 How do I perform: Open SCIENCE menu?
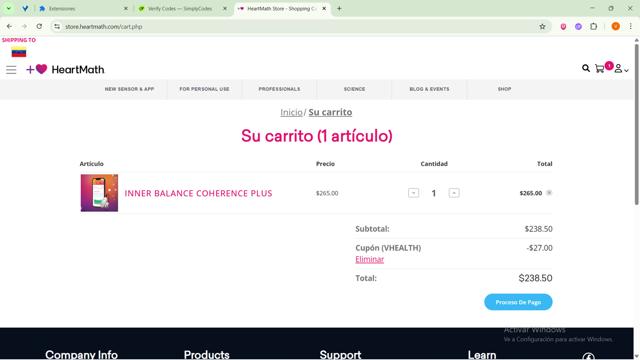click(354, 89)
